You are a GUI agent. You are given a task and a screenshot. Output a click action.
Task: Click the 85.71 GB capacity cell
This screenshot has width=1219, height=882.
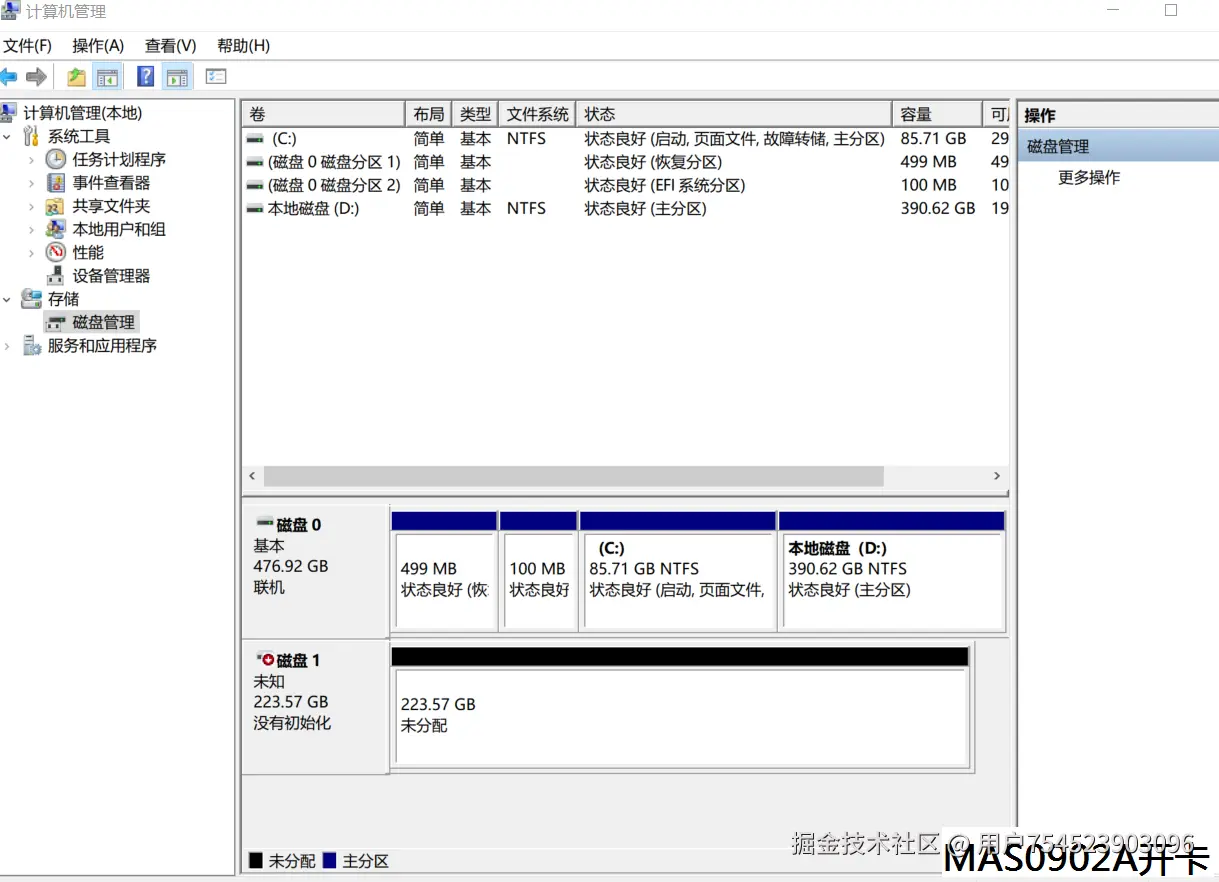933,139
